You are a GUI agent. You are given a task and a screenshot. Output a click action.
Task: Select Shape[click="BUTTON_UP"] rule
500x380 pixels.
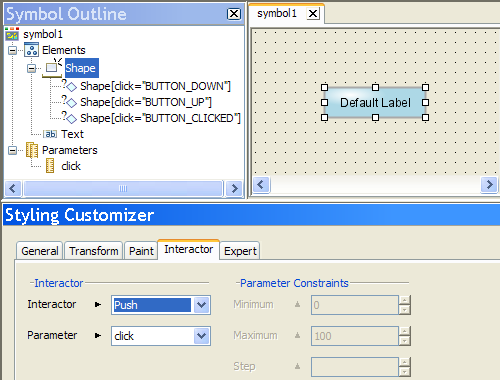click(x=146, y=102)
